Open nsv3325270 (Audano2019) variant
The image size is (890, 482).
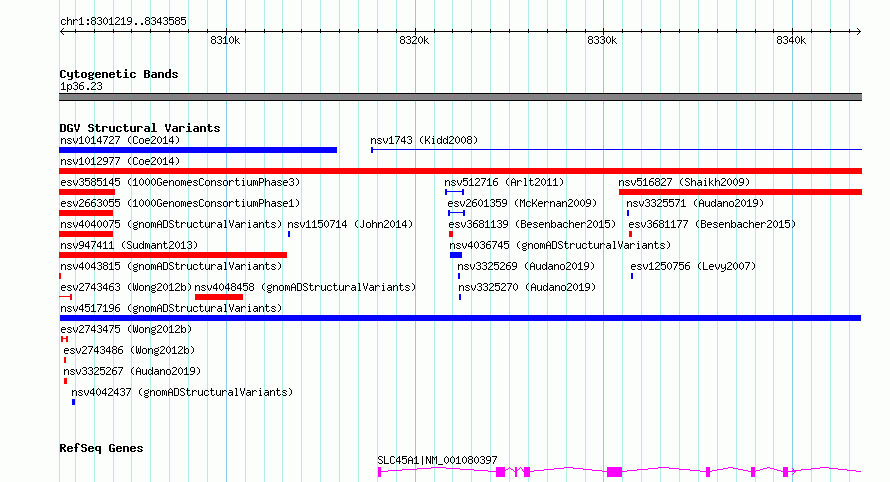point(527,287)
